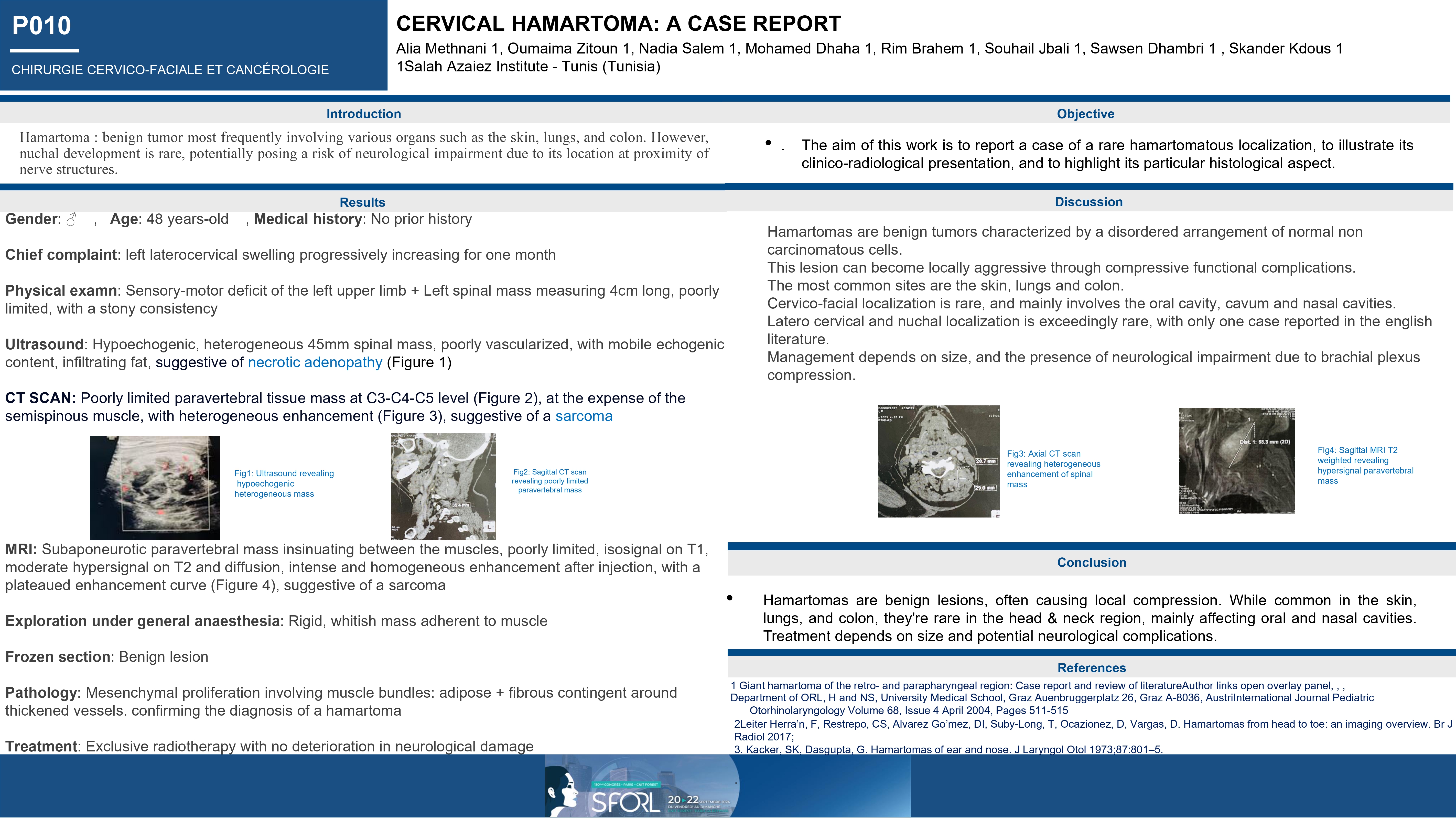This screenshot has height=819, width=1456.
Task: Click the 'sarcoma' blue text in CT section
Action: (x=583, y=416)
